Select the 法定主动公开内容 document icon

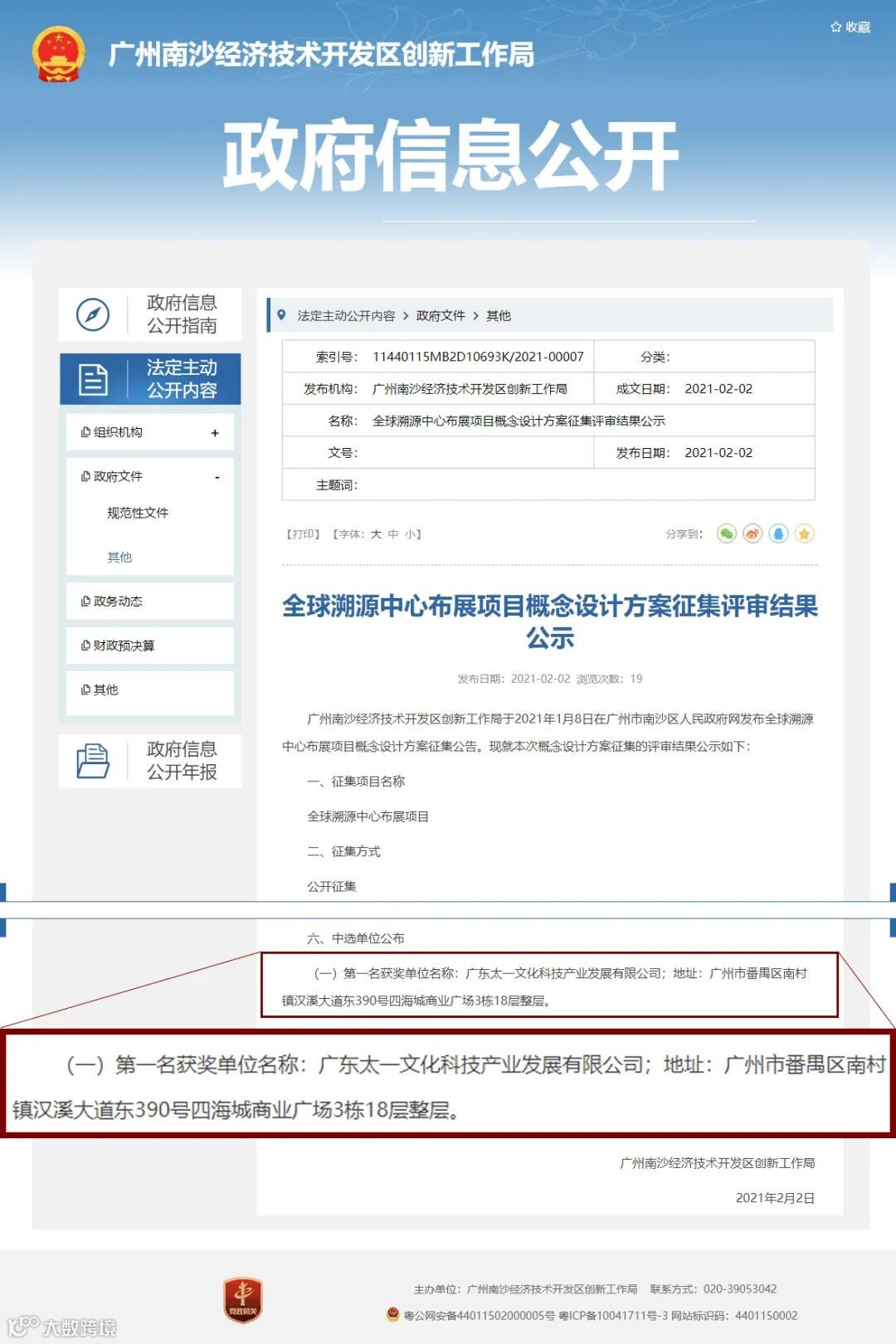[x=93, y=379]
